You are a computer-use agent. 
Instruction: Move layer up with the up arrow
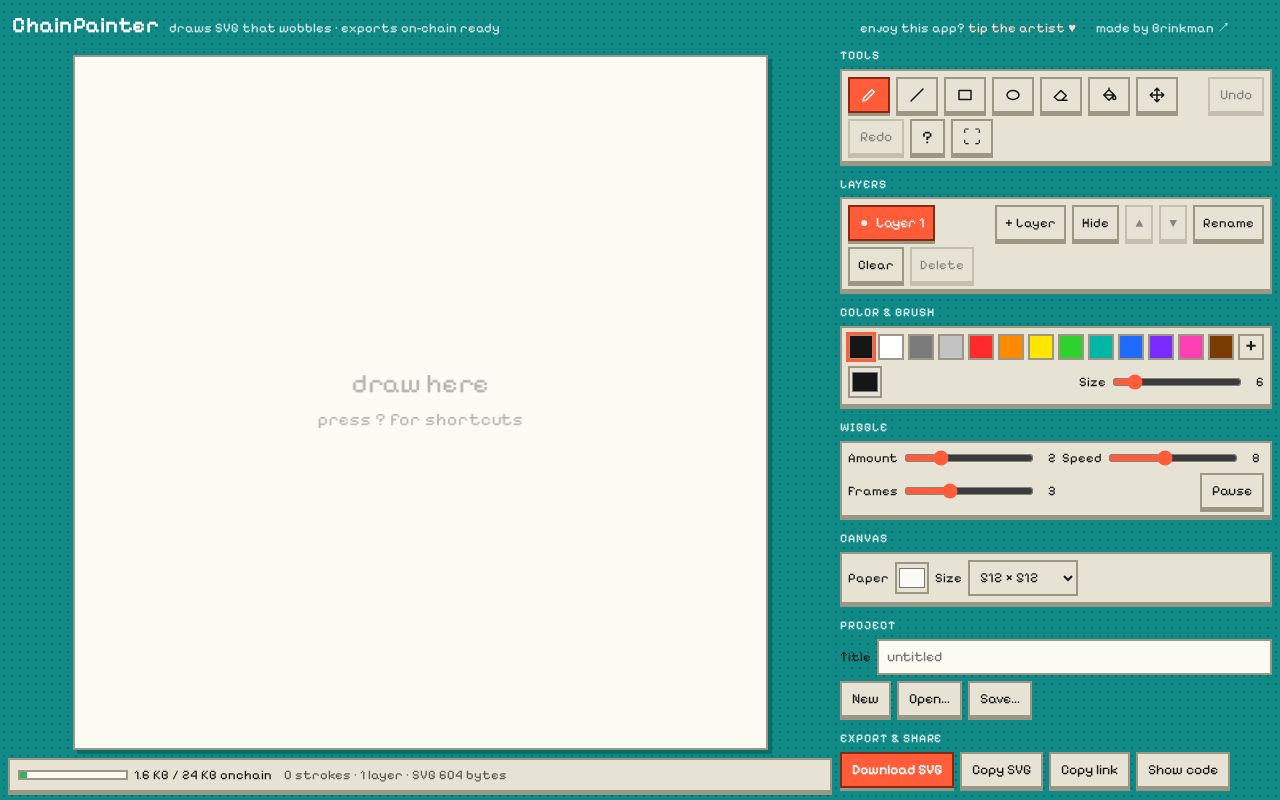pos(1139,223)
